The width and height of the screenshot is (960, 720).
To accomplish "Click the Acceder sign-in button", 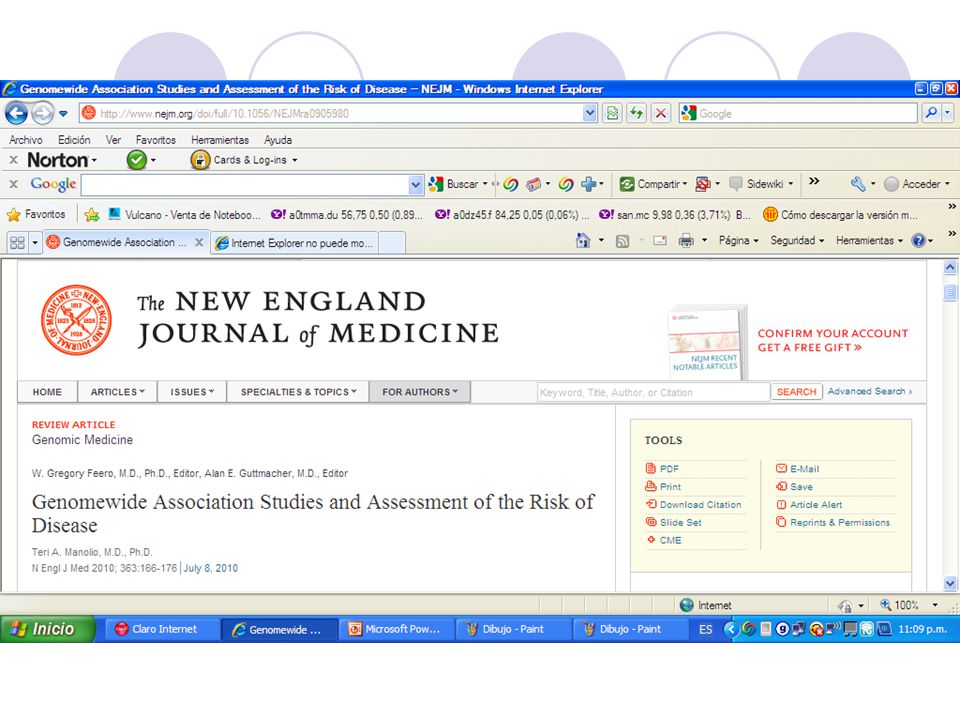I will coord(917,184).
